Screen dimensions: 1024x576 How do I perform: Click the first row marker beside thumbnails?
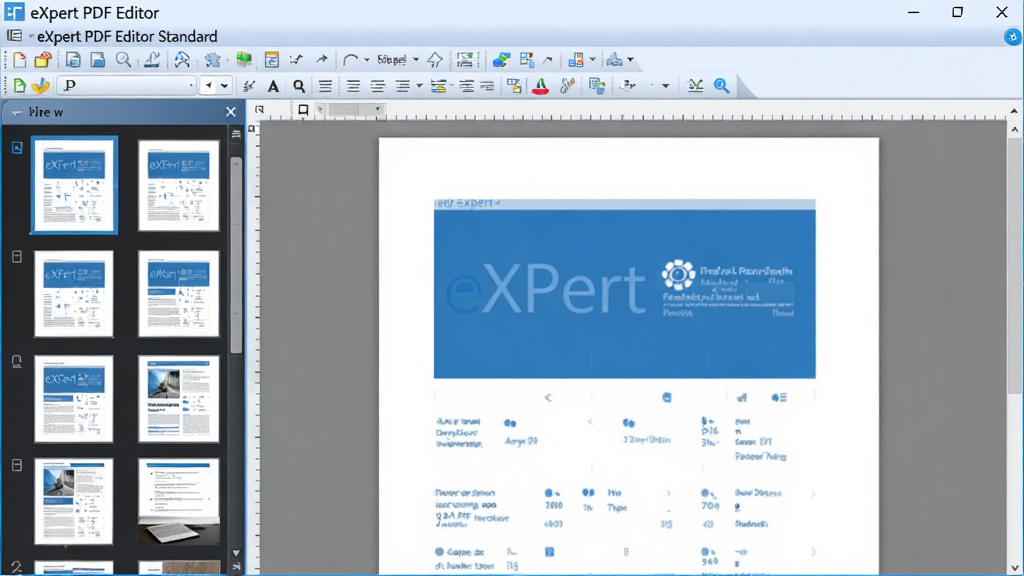17,148
